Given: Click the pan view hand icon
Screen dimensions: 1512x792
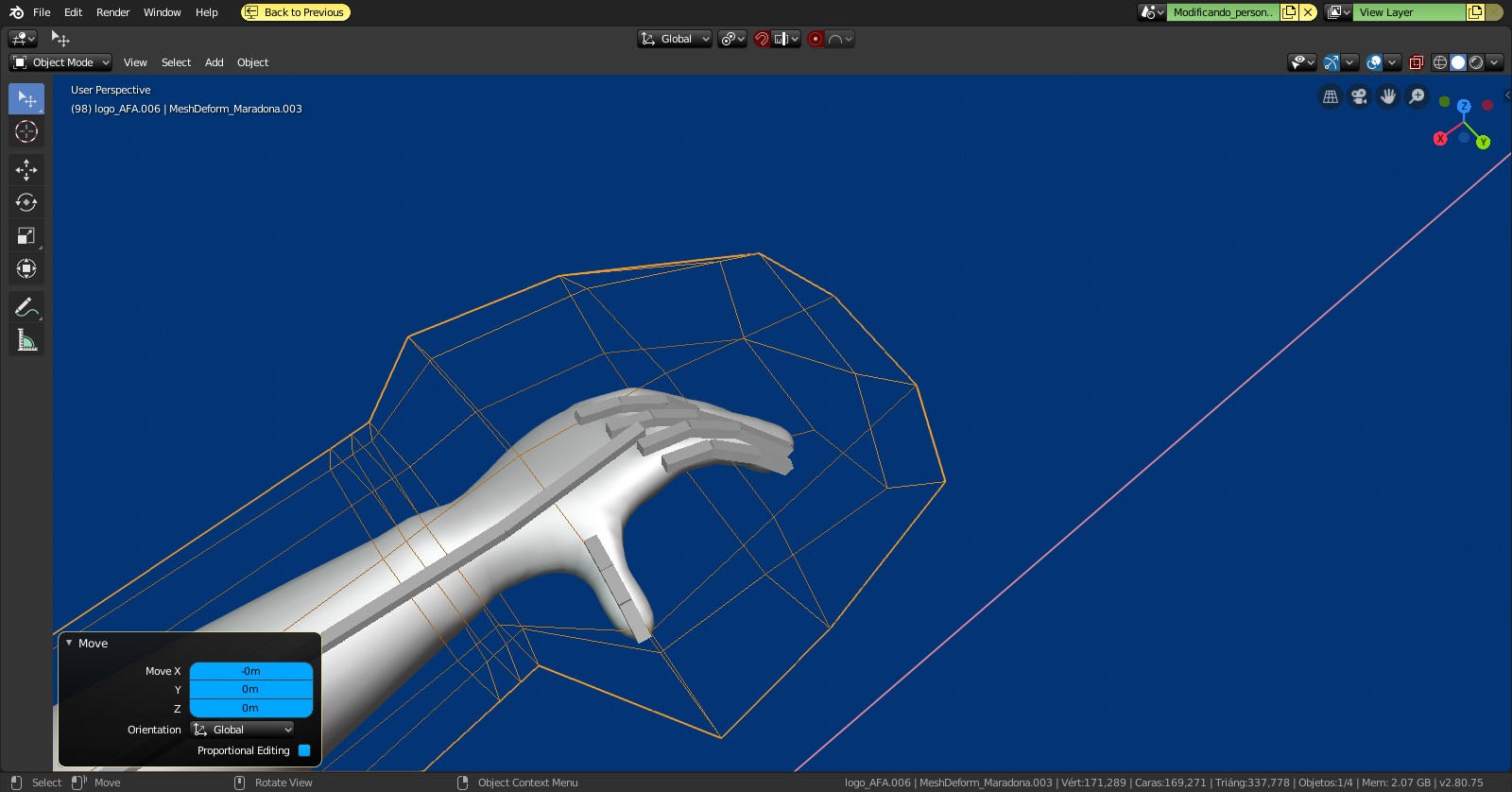Looking at the screenshot, I should [1388, 96].
